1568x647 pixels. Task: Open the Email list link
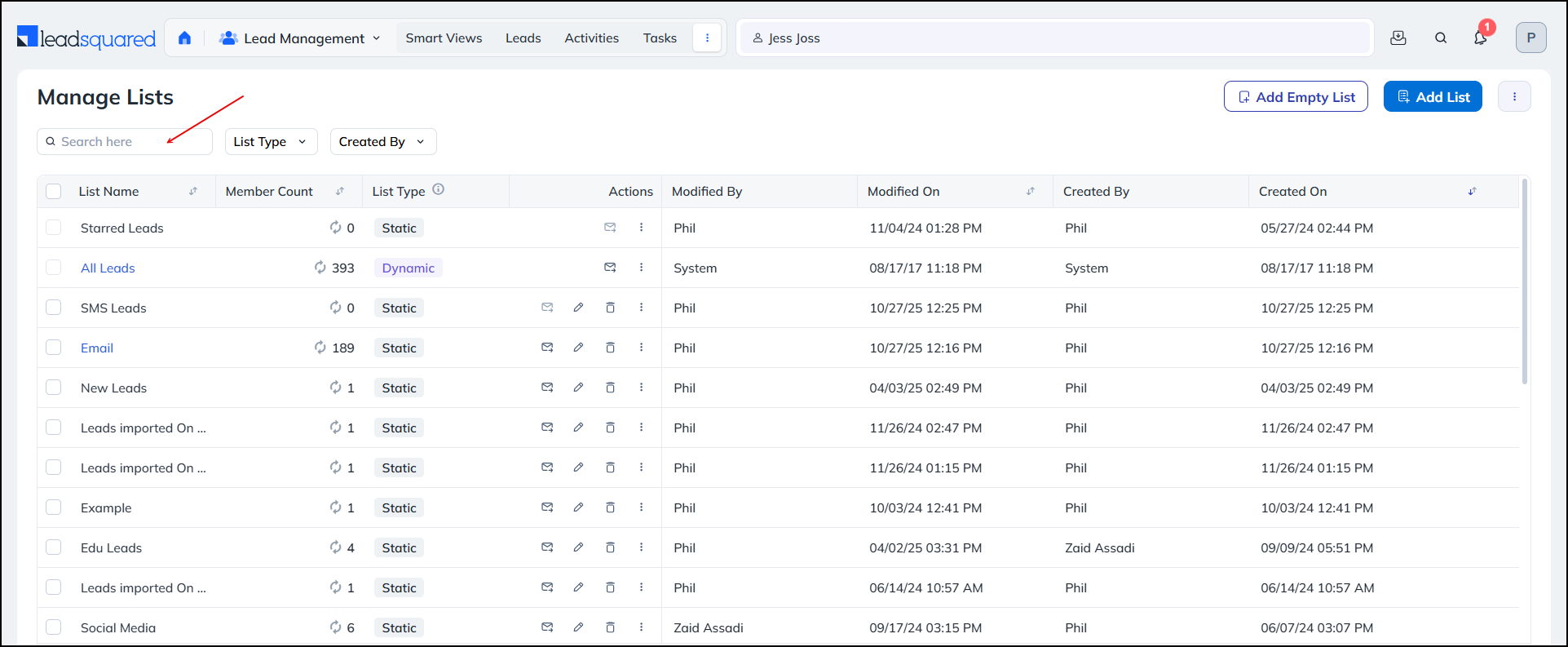[x=97, y=348]
